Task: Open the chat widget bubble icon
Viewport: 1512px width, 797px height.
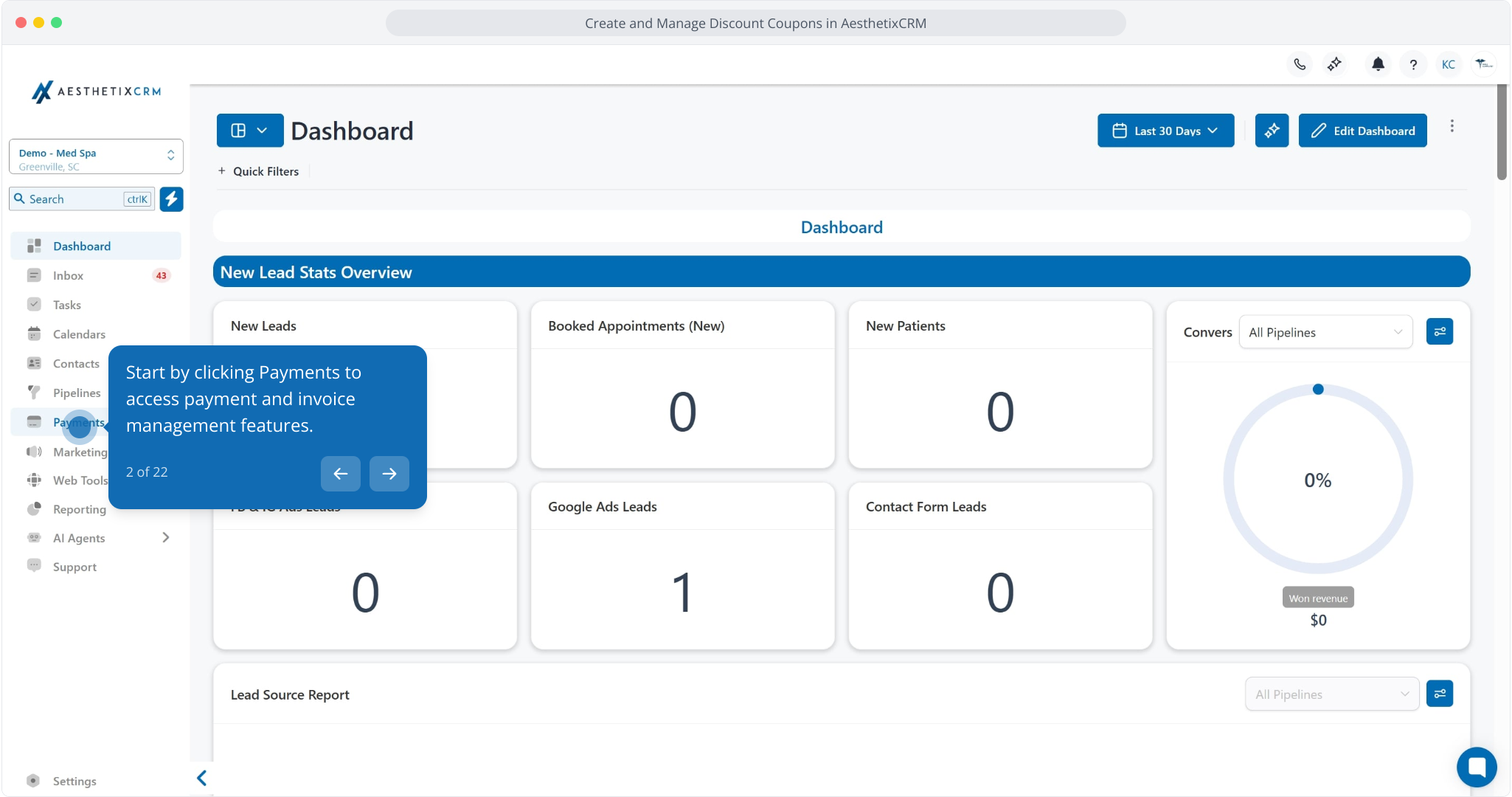Action: coord(1477,767)
